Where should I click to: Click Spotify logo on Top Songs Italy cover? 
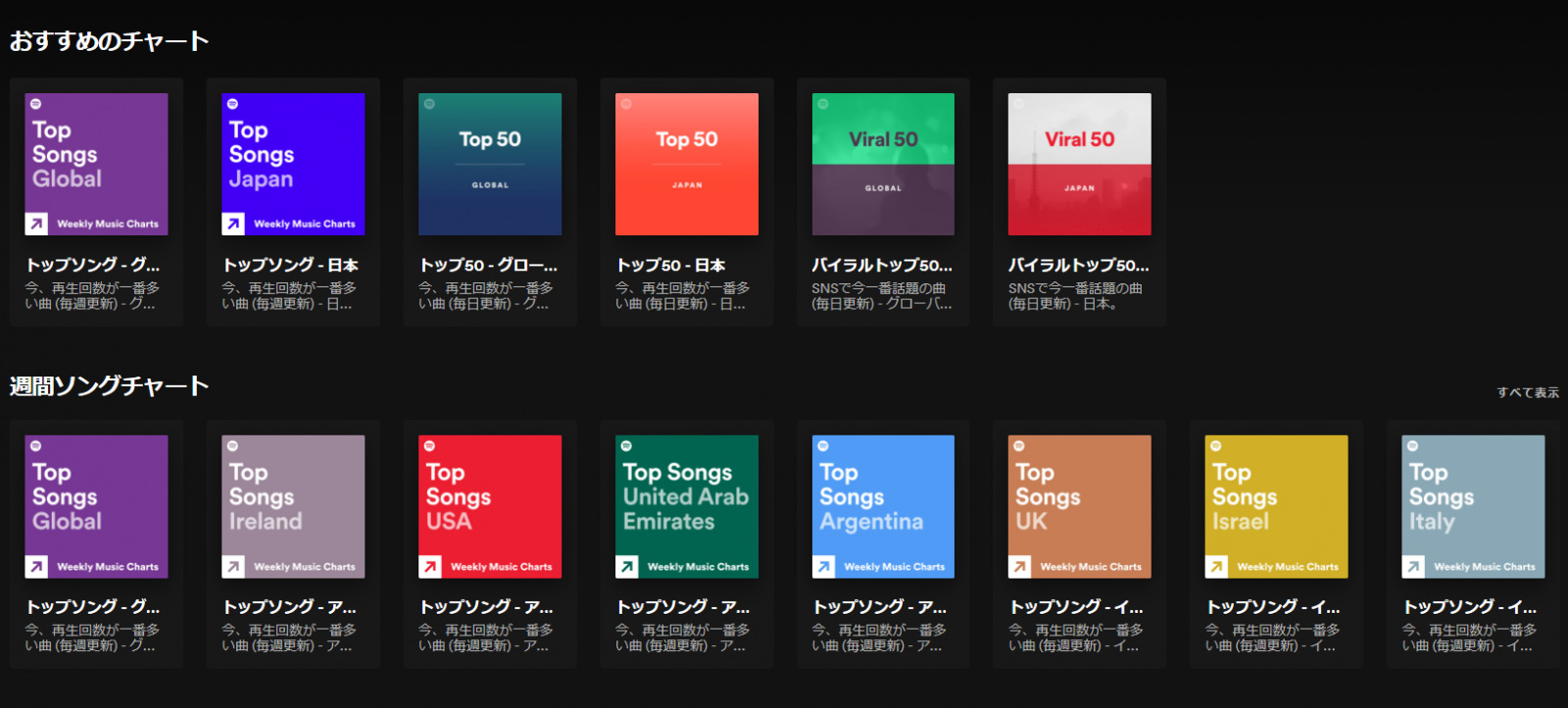point(1413,445)
